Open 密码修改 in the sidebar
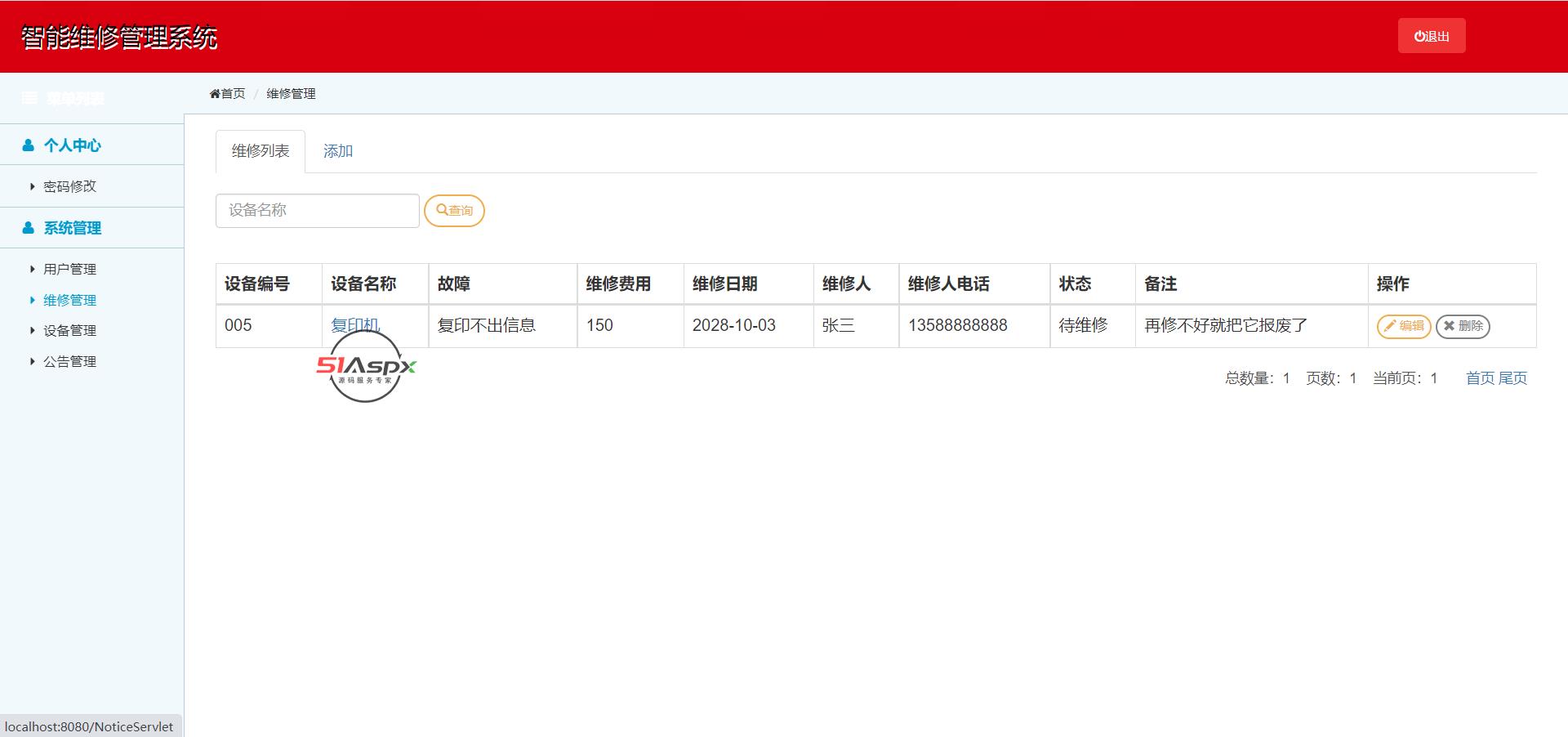The image size is (1568, 737). (69, 186)
